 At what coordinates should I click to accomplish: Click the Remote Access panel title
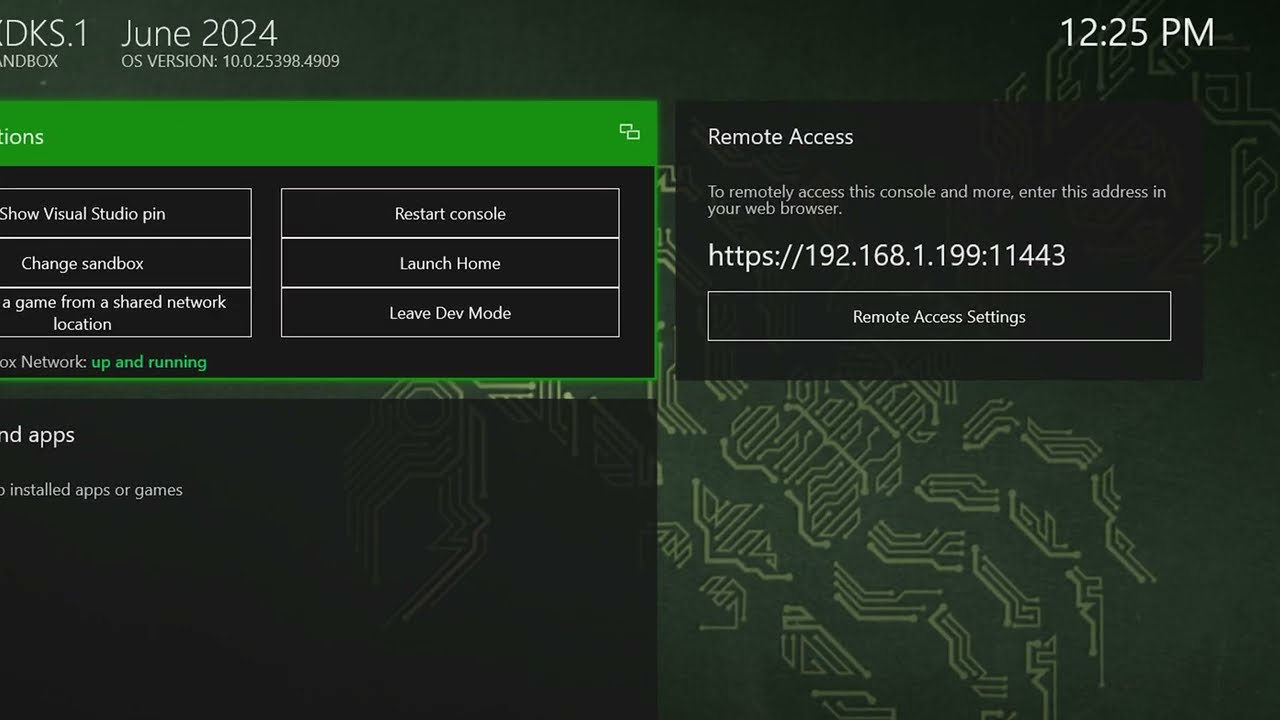click(x=780, y=137)
